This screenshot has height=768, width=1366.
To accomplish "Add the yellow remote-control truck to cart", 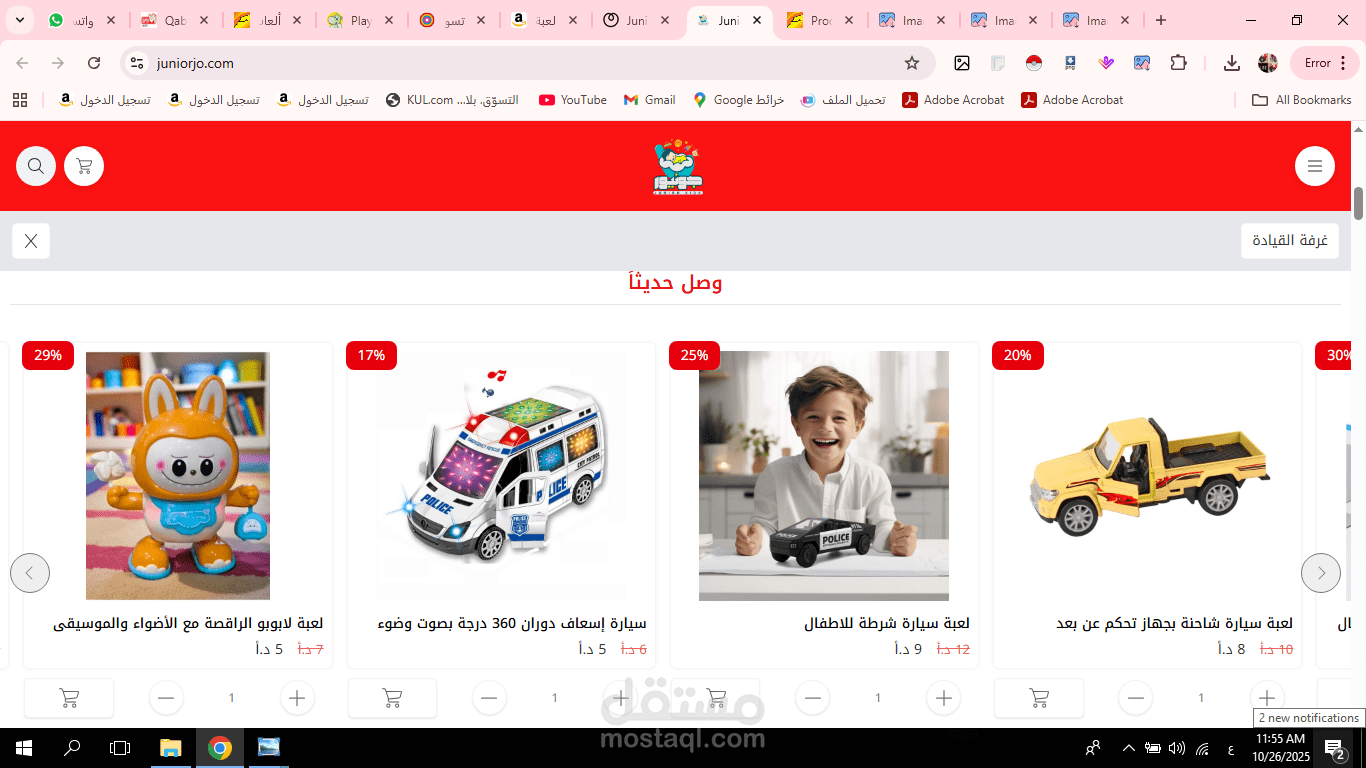I will (1039, 698).
